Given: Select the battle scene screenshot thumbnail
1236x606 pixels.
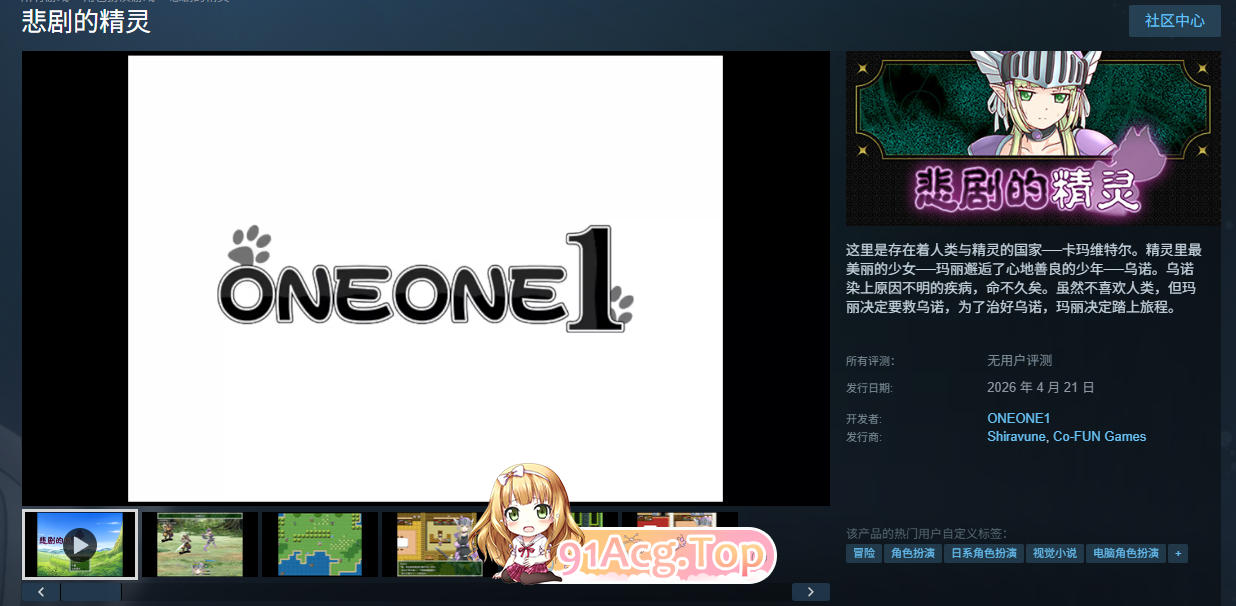Looking at the screenshot, I should click(200, 544).
